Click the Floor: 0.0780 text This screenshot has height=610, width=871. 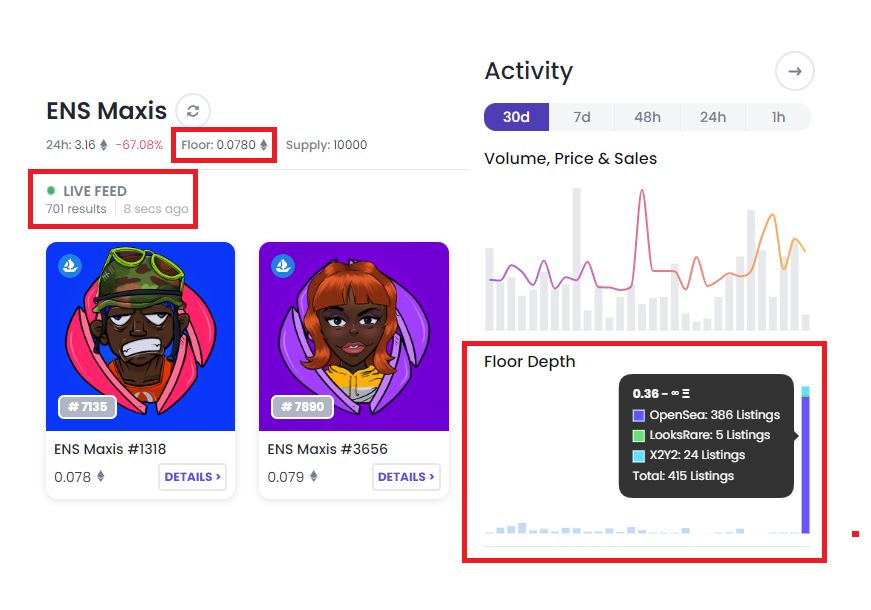218,145
